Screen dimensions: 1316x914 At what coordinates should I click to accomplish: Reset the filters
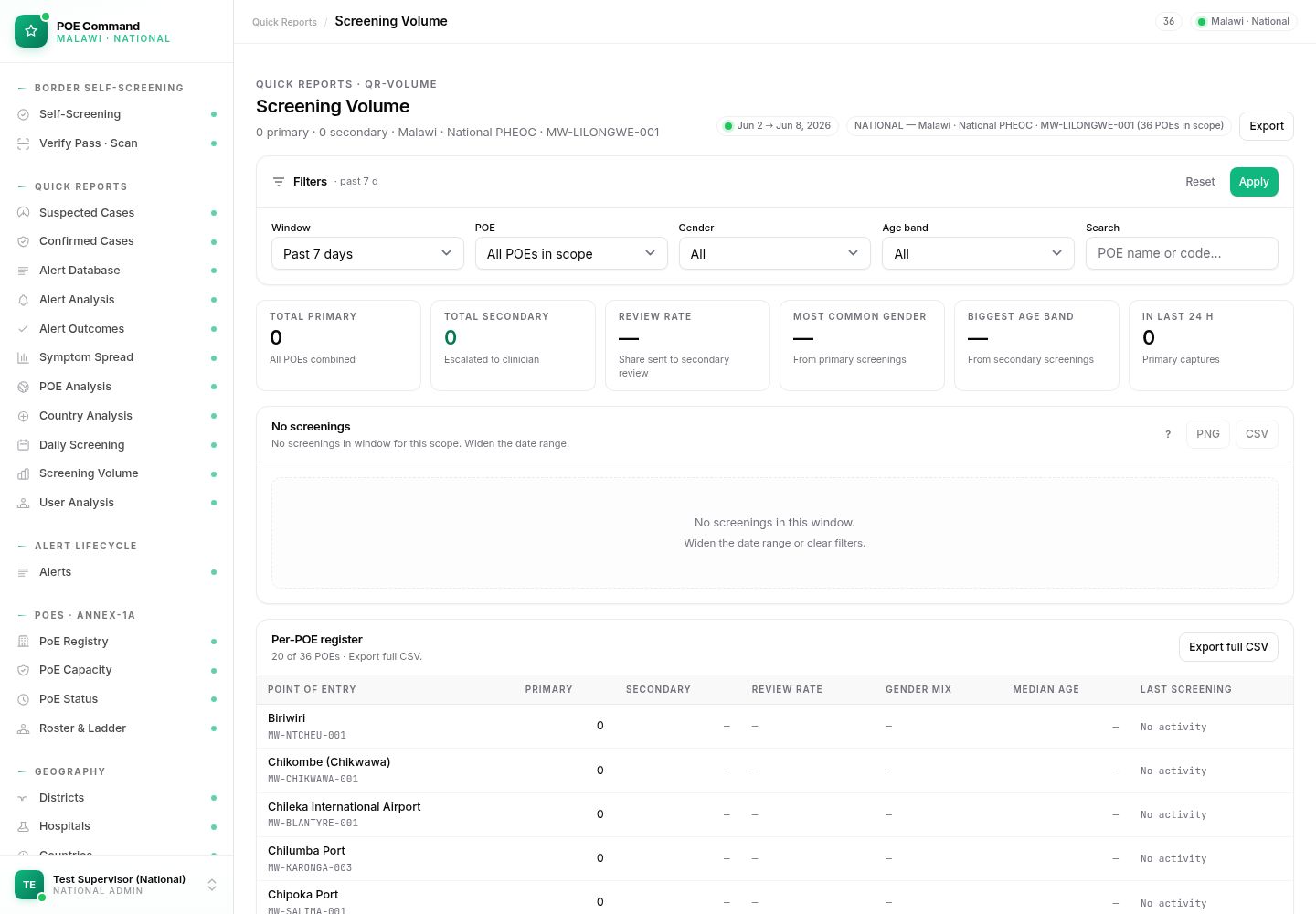click(1200, 182)
